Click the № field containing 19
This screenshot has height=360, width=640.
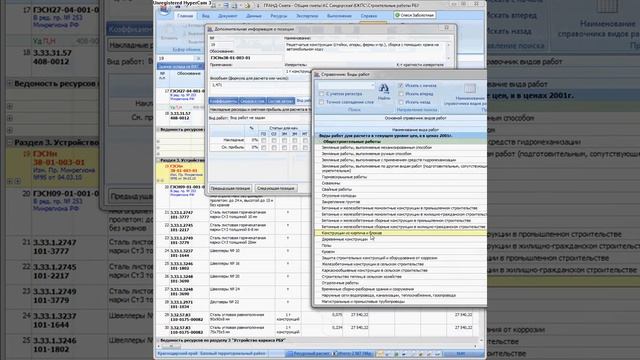click(x=221, y=44)
